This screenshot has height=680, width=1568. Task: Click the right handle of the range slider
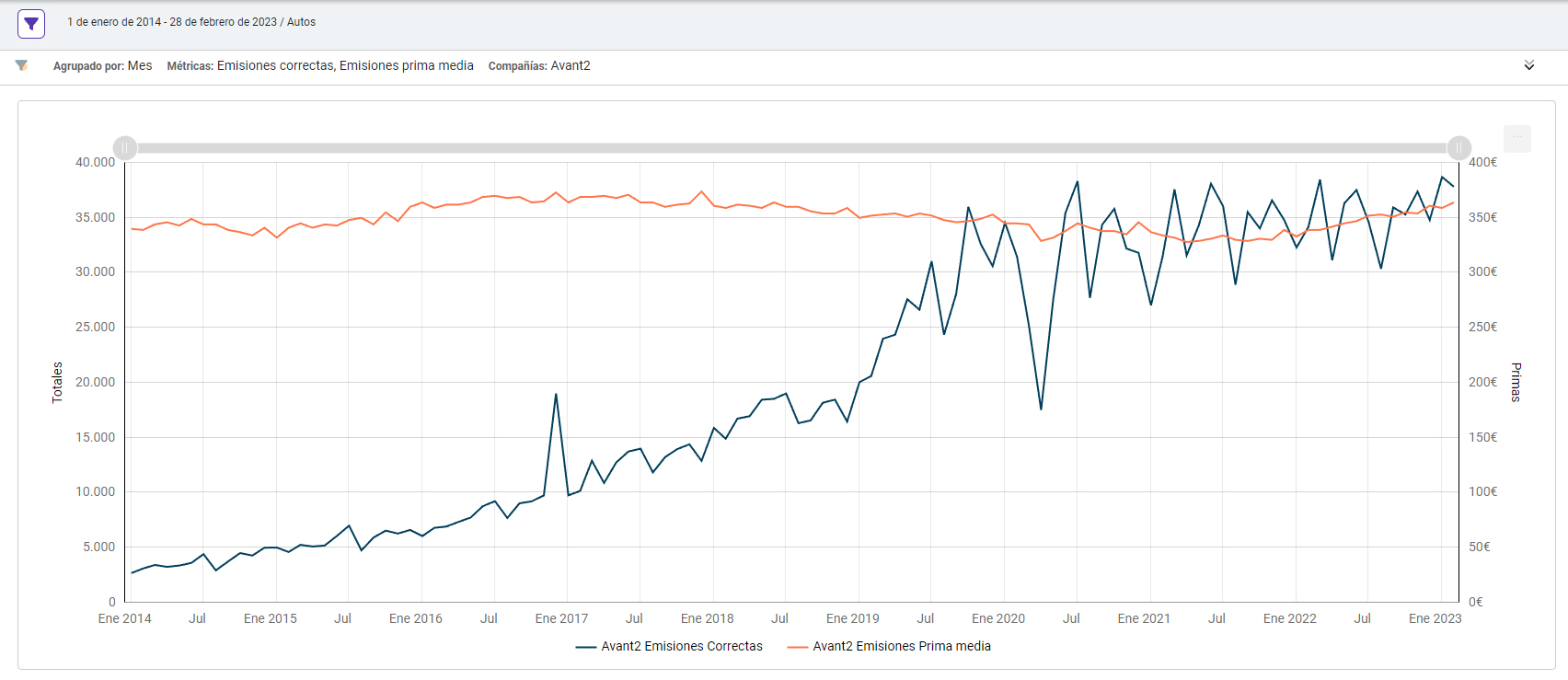(1458, 147)
